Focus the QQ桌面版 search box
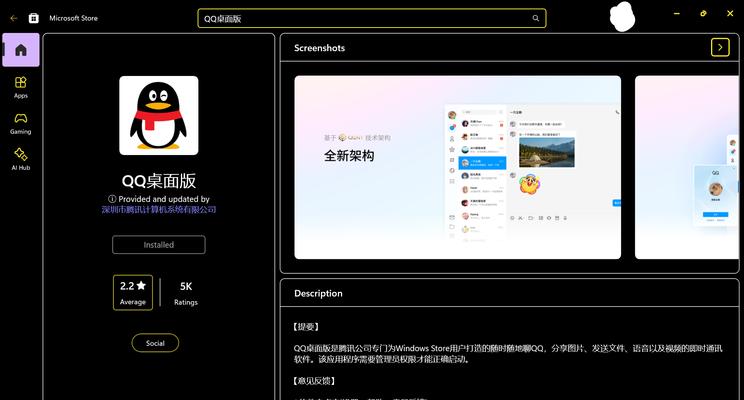Screen dimensions: 744x400 click(372, 19)
